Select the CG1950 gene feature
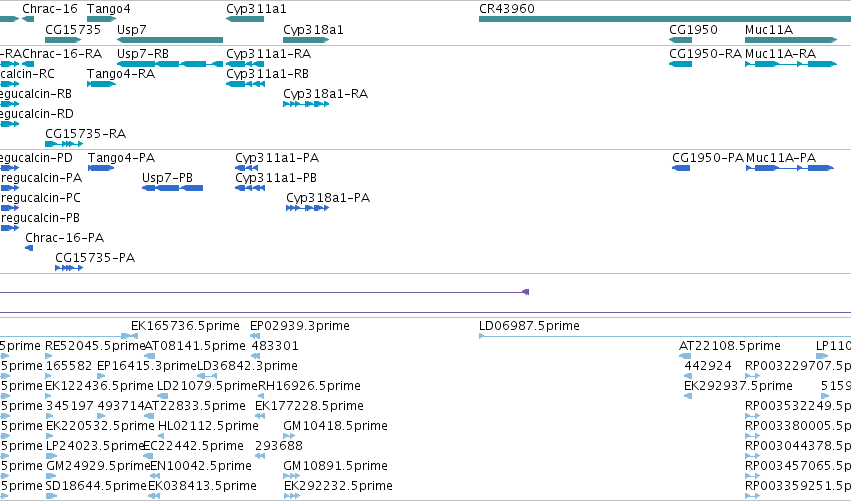 coord(681,40)
